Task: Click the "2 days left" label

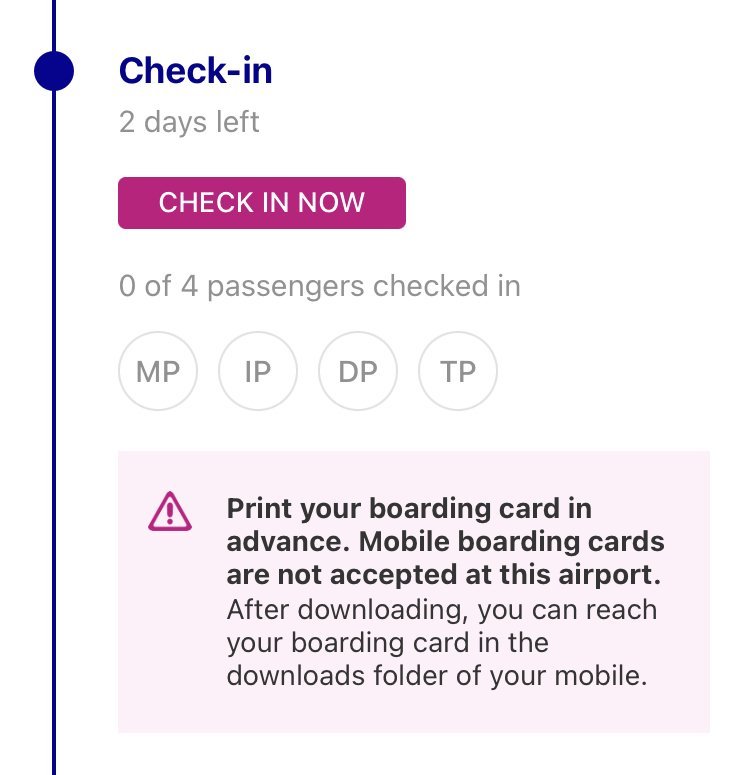Action: [x=188, y=122]
